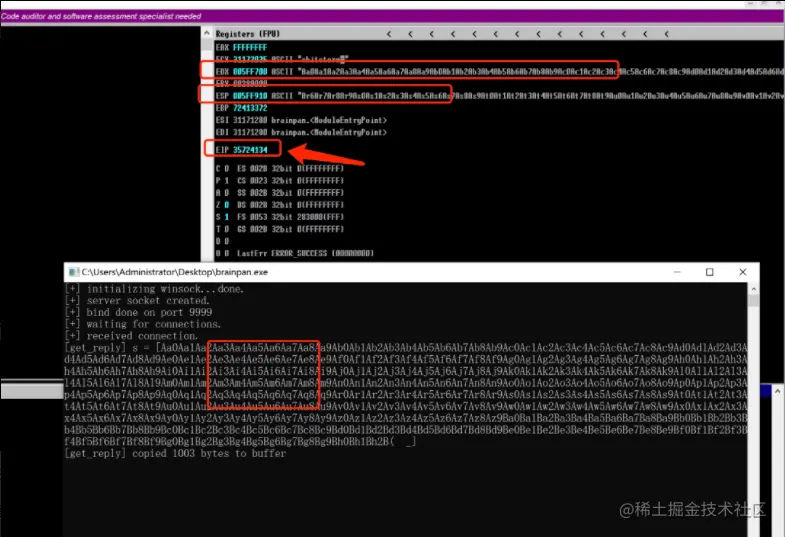
Task: Select the GS 002B segment register entry
Action: pyautogui.click(x=290, y=229)
